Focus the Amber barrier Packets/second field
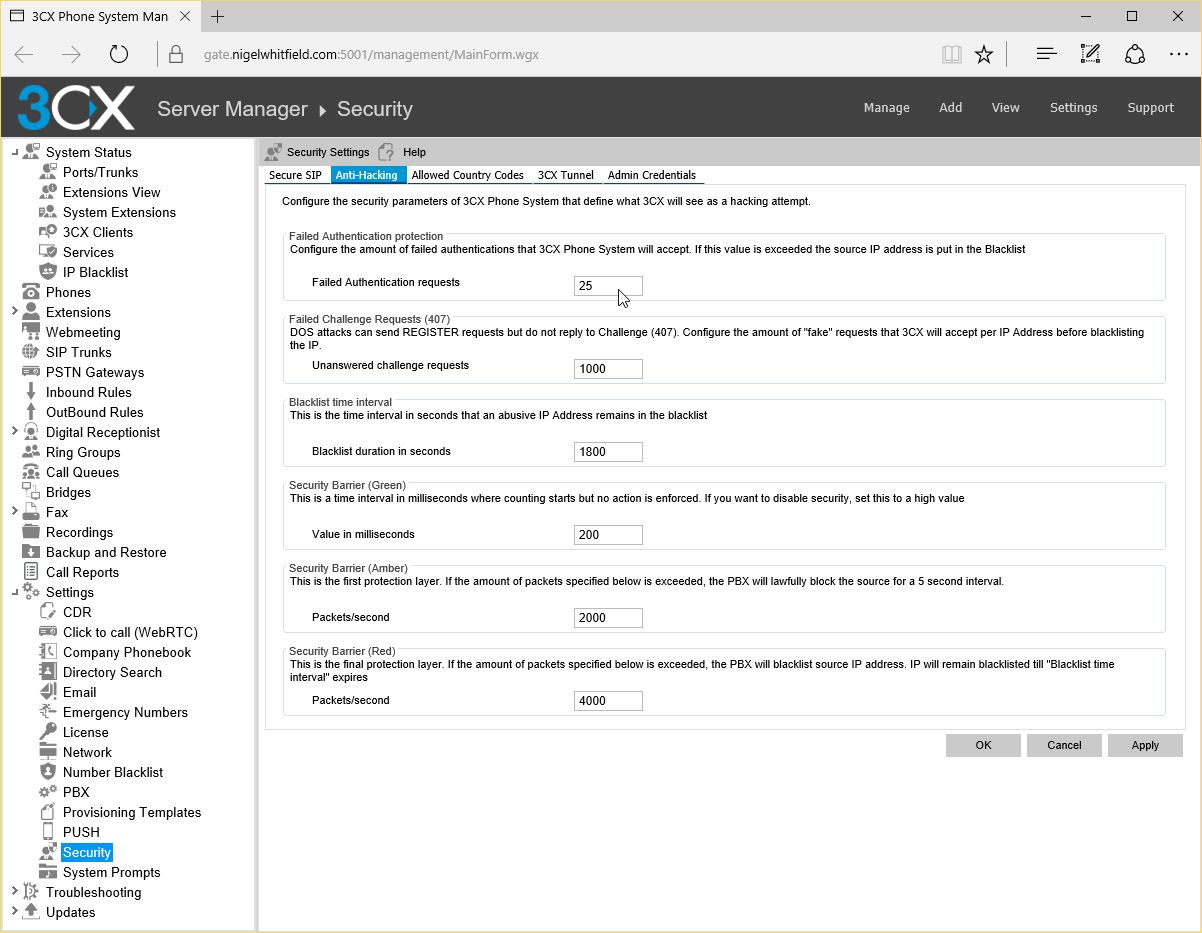This screenshot has height=933, width=1202. coord(609,618)
